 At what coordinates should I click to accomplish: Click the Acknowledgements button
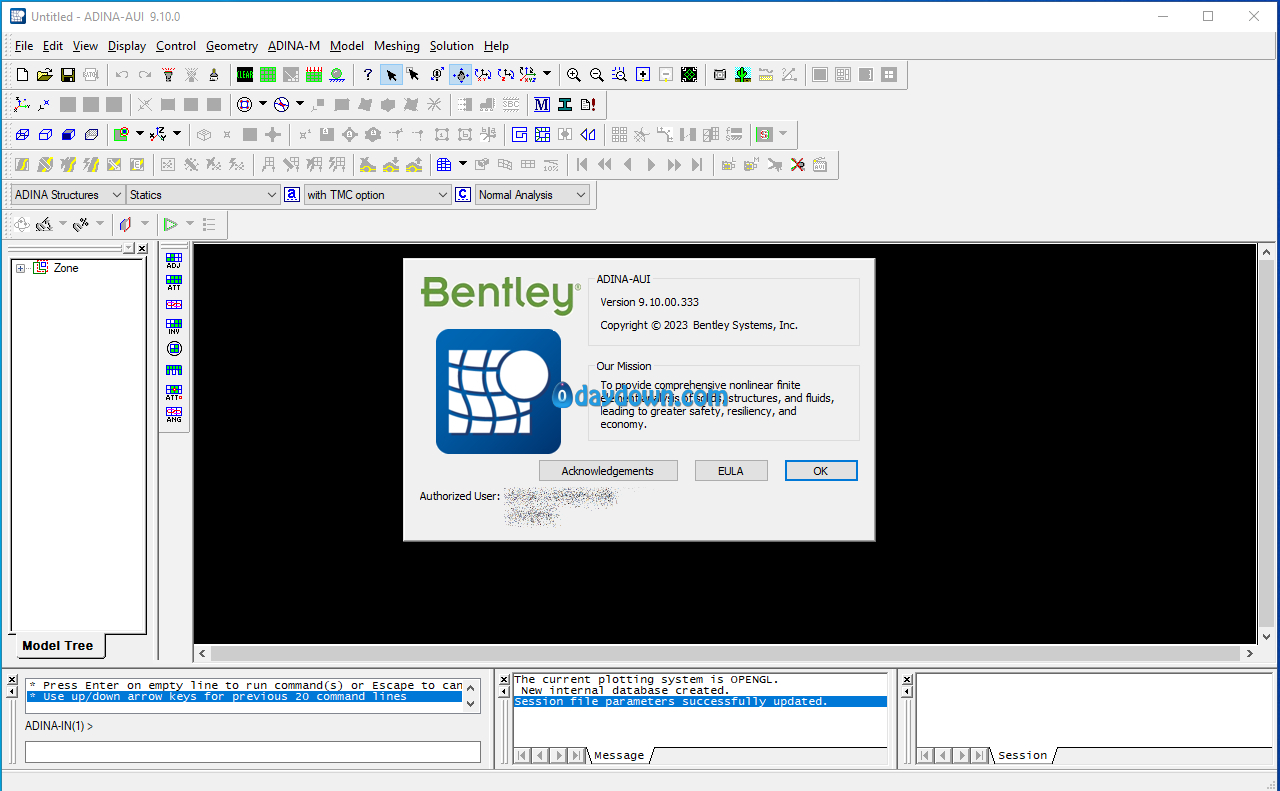608,471
